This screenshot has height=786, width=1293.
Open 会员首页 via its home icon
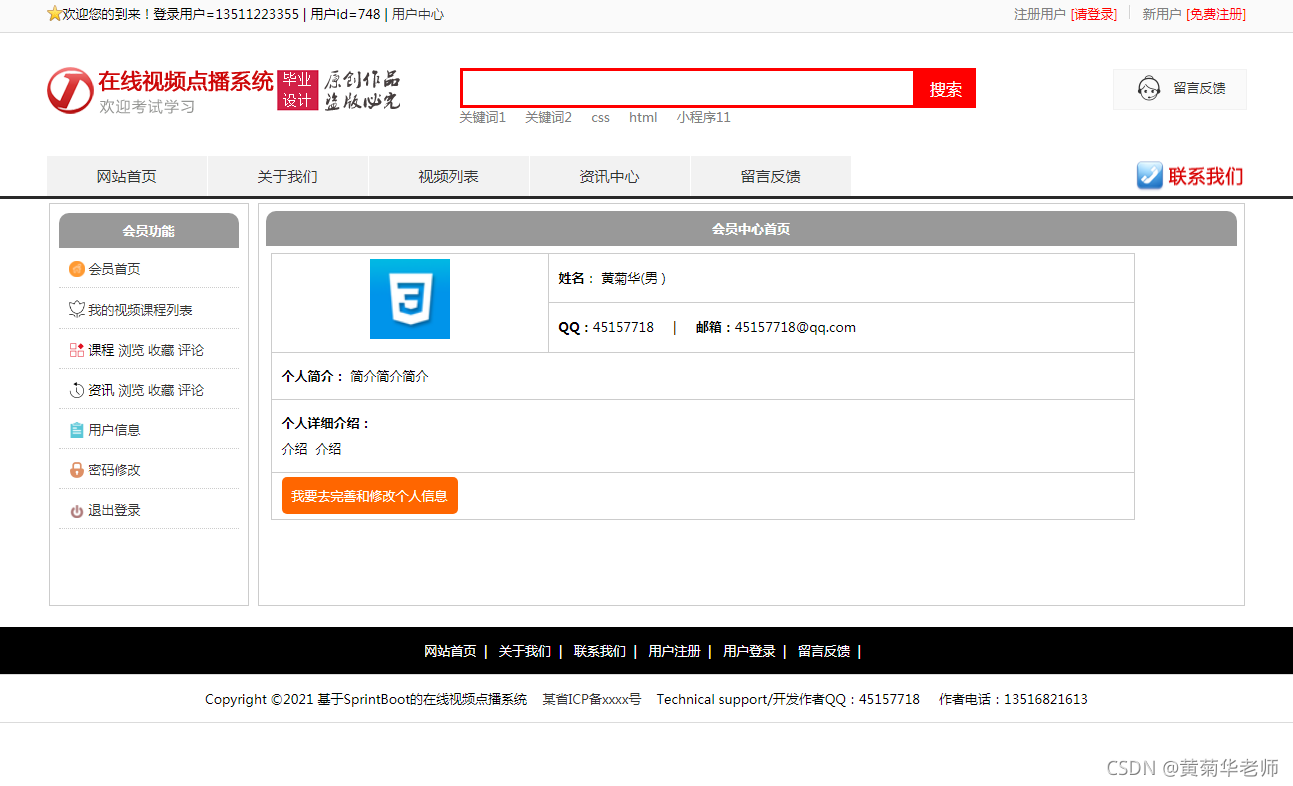pyautogui.click(x=77, y=269)
